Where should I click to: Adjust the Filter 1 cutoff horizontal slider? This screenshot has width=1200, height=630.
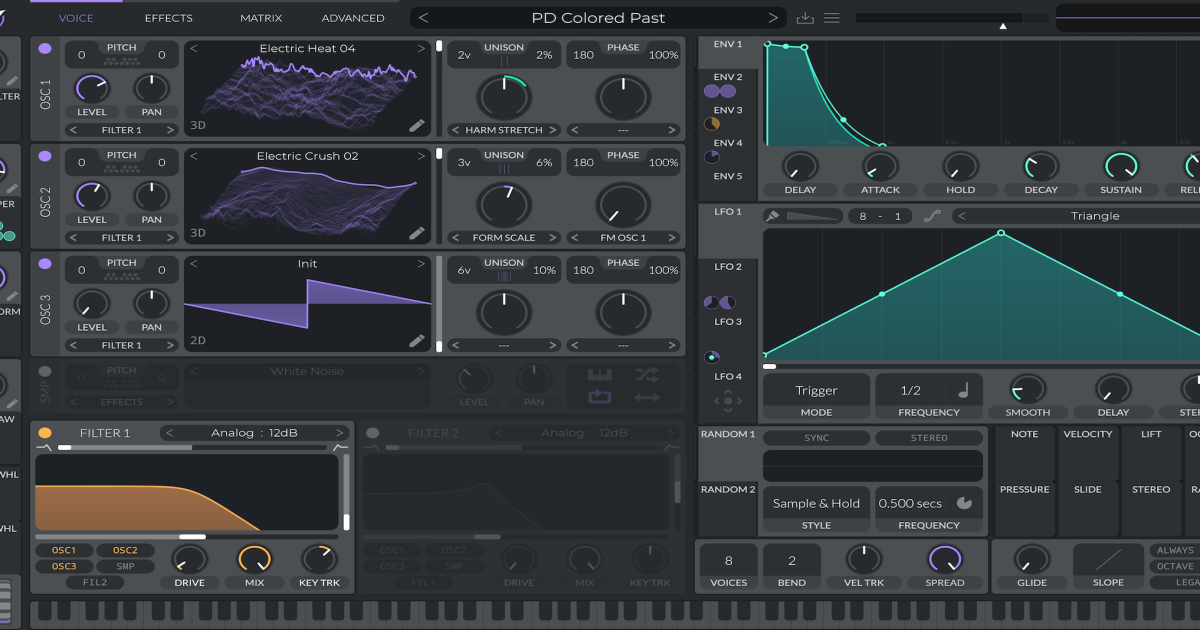tap(186, 537)
